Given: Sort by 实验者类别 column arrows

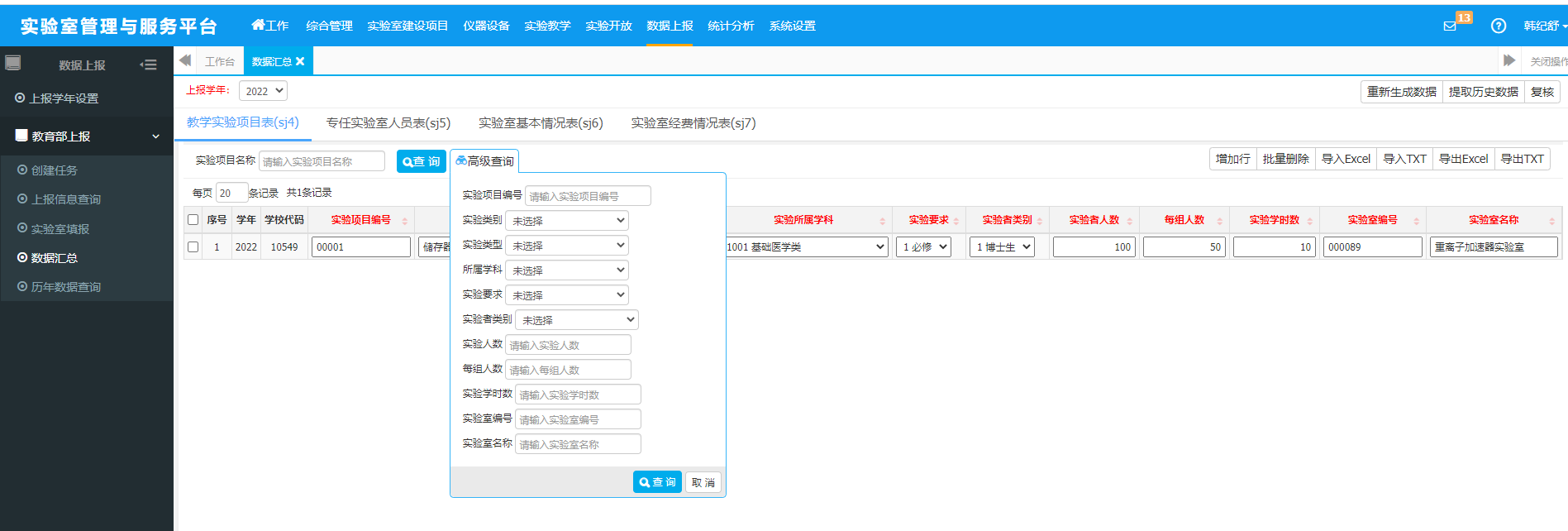Looking at the screenshot, I should coord(1040,221).
